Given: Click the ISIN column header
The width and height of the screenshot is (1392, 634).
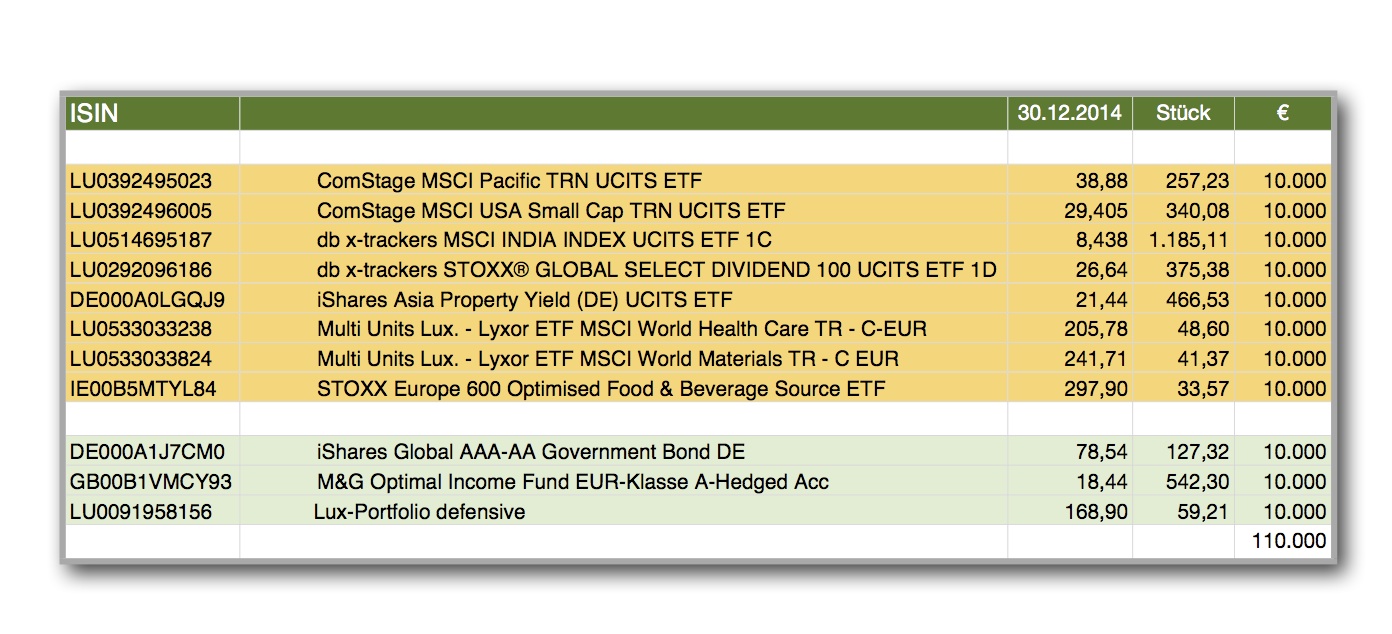Looking at the screenshot, I should click(93, 113).
